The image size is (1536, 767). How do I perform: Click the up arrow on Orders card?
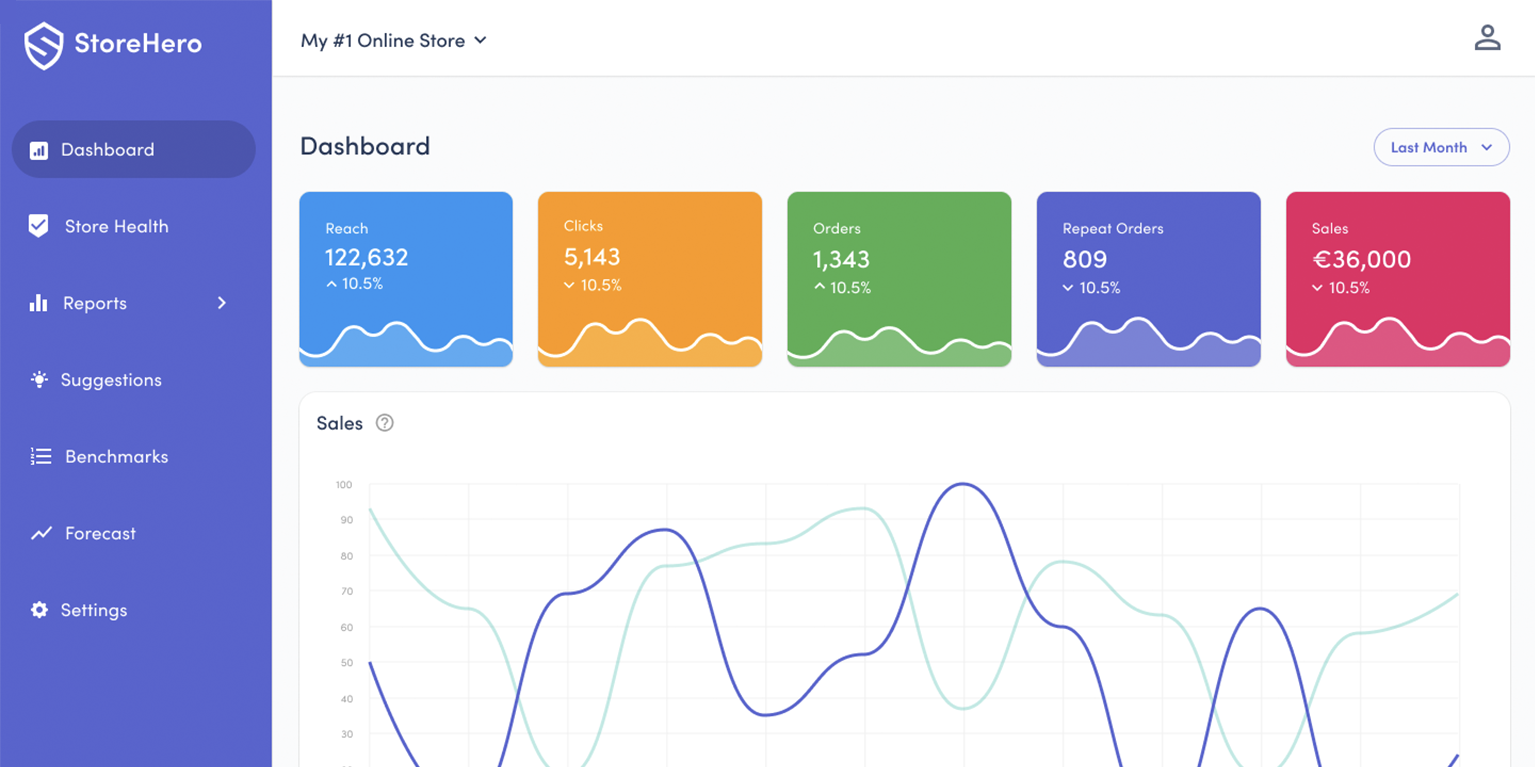819,287
